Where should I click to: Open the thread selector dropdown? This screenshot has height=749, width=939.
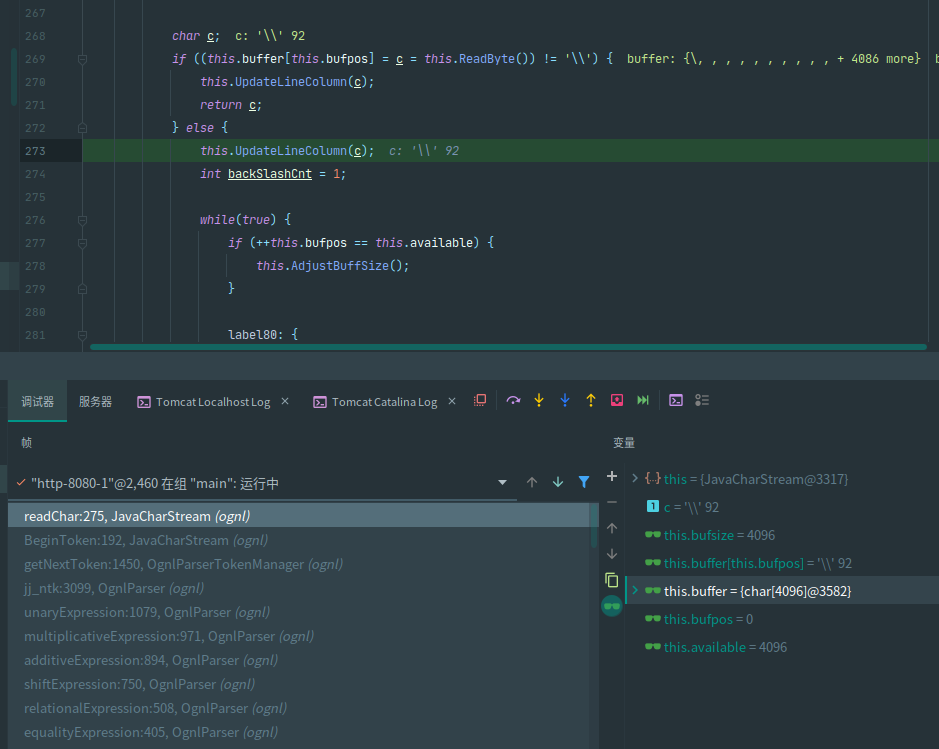point(502,483)
